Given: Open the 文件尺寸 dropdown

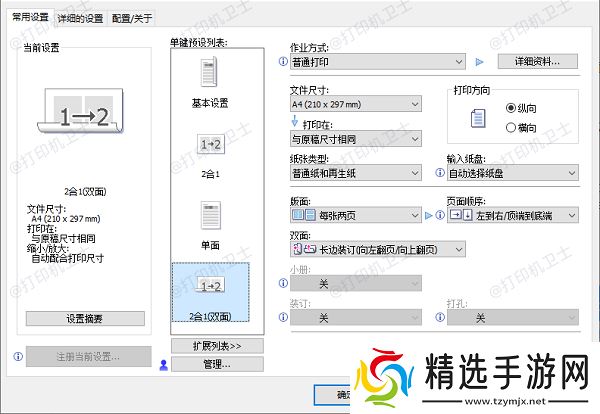Looking at the screenshot, I should pos(356,104).
